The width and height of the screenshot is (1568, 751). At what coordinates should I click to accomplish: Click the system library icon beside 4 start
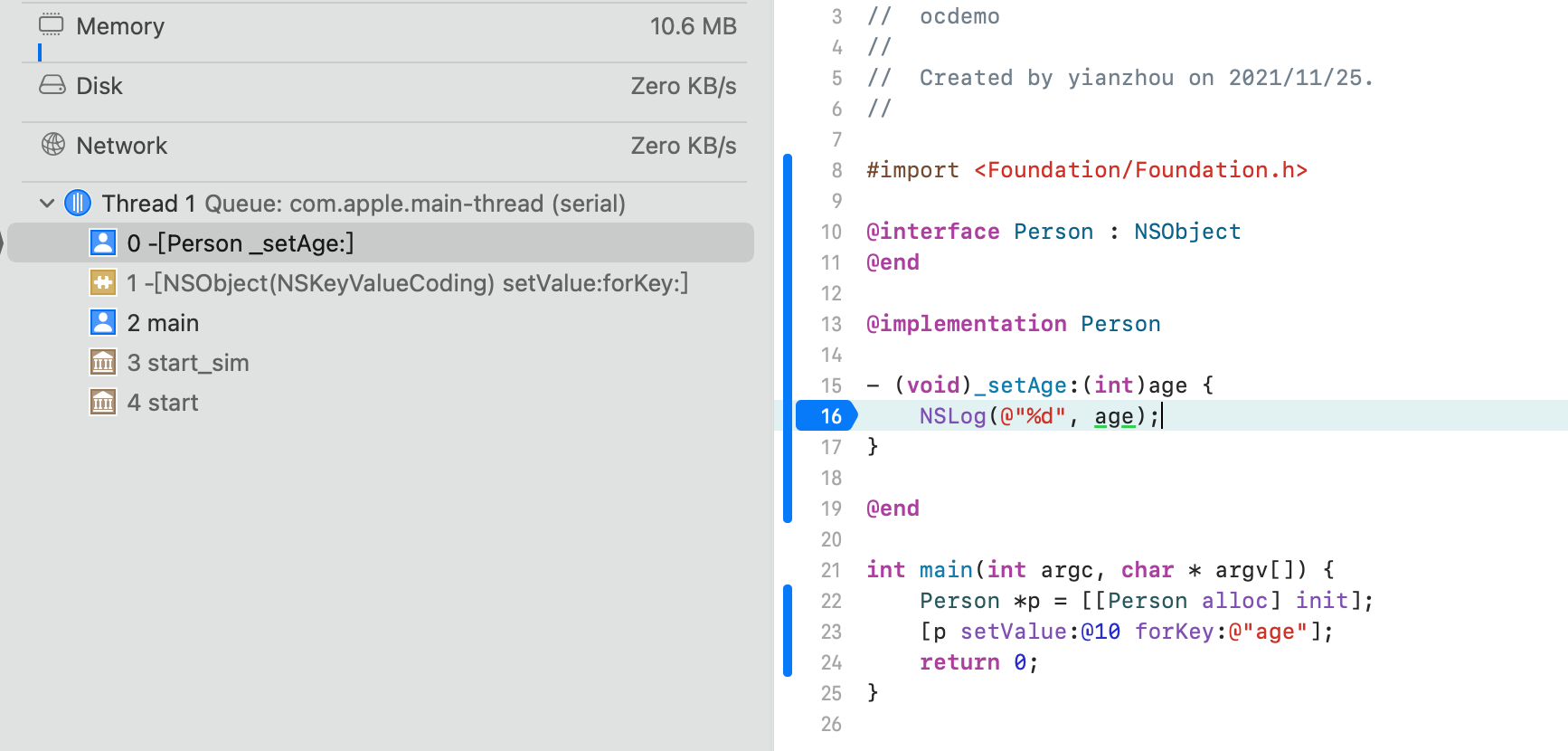[x=103, y=402]
